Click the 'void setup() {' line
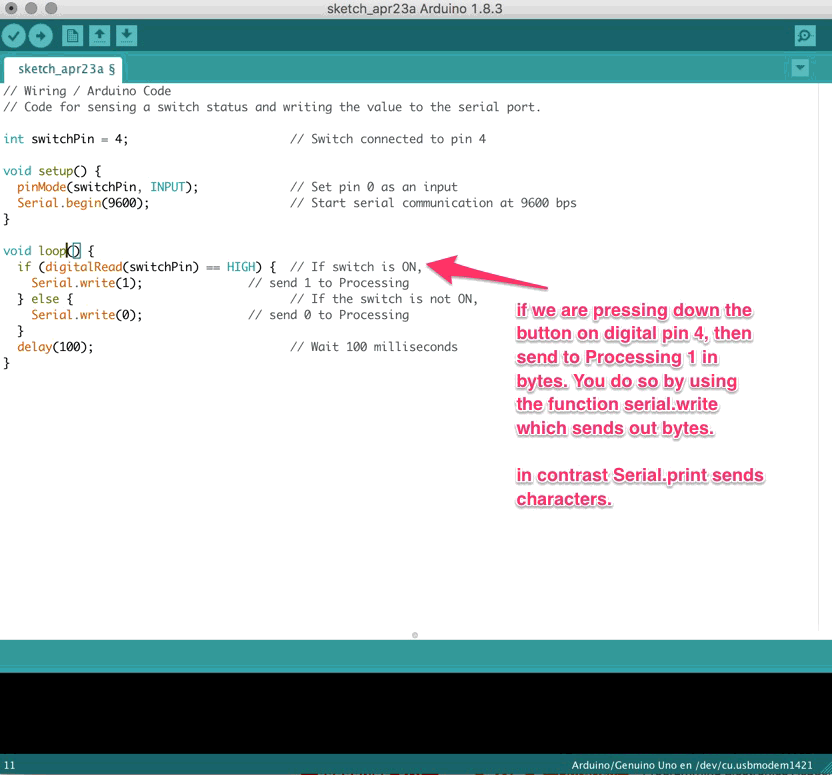The width and height of the screenshot is (832, 775). coord(52,171)
